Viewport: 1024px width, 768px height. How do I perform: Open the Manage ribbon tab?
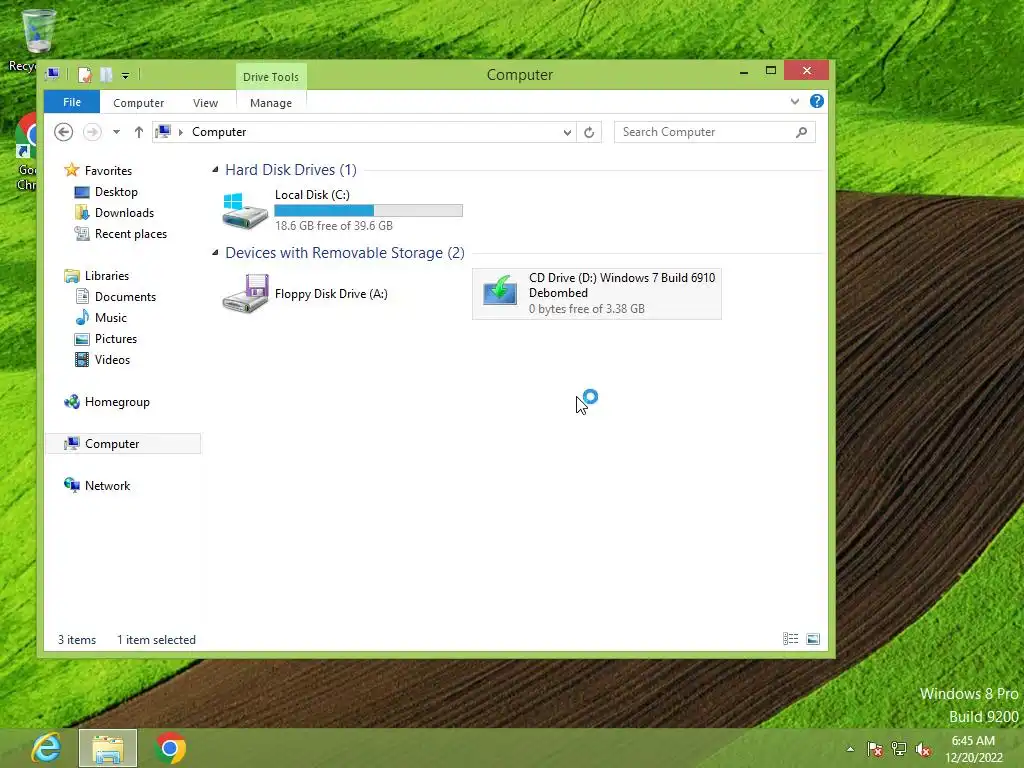[271, 103]
